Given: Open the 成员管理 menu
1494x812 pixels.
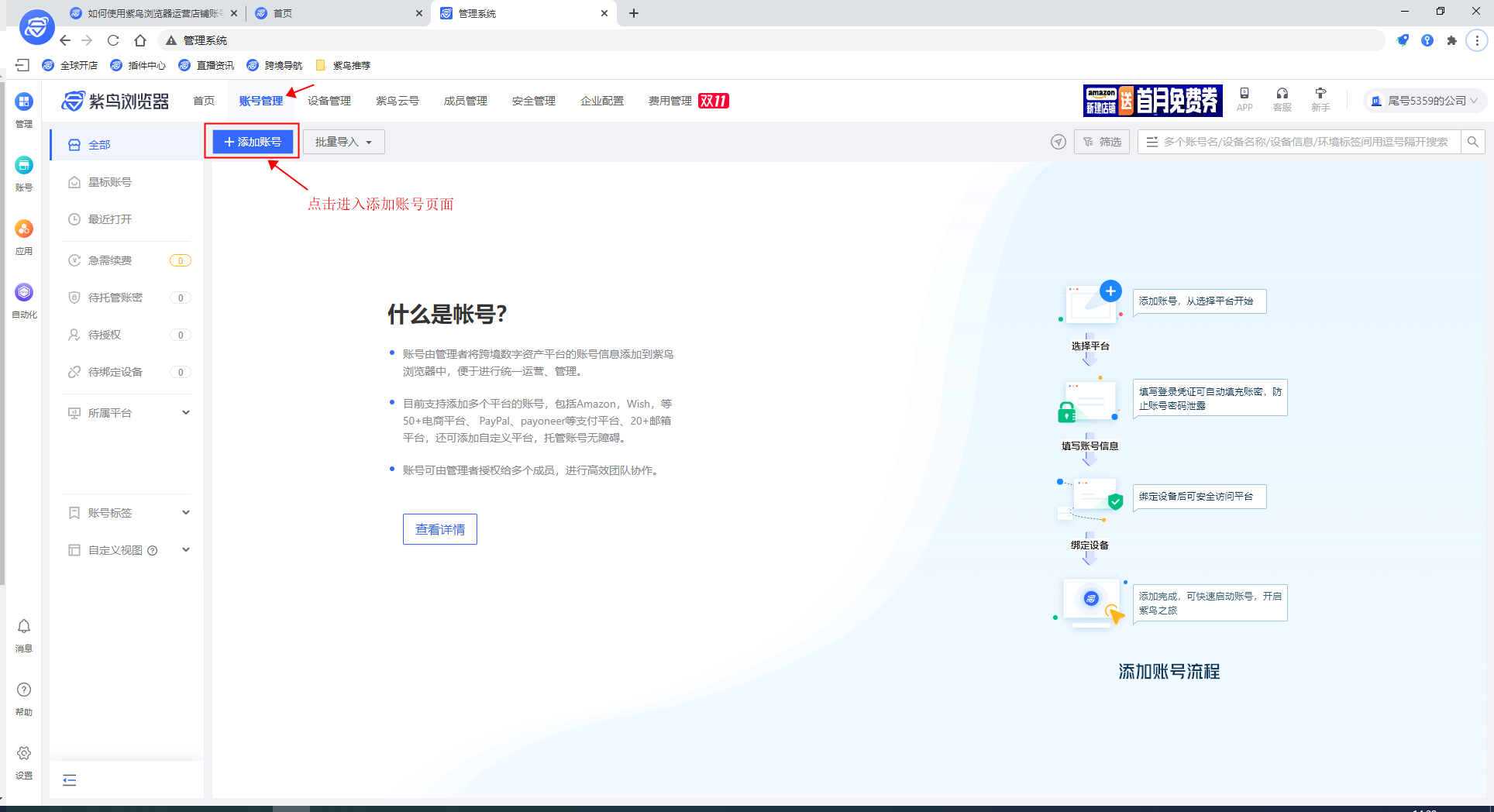Looking at the screenshot, I should click(465, 100).
